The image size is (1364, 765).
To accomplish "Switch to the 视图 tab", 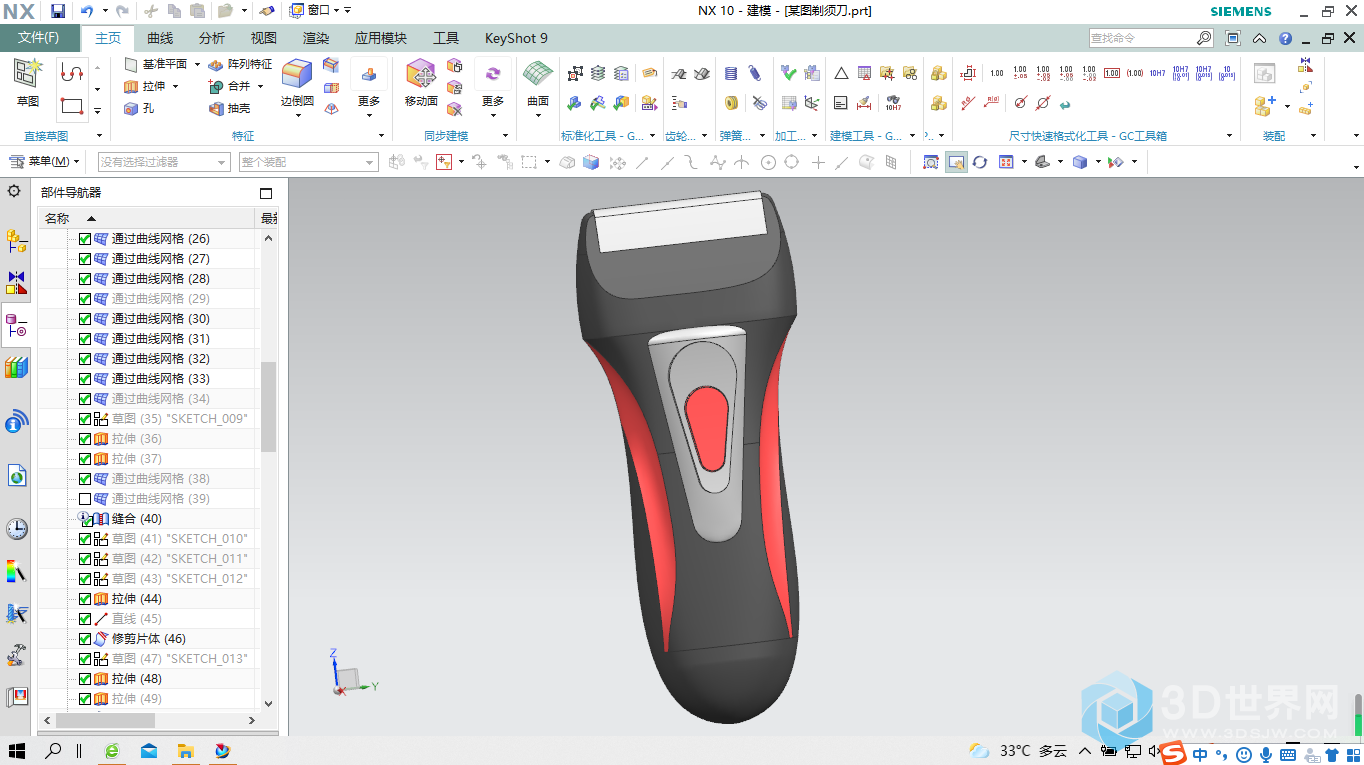I will [x=264, y=38].
